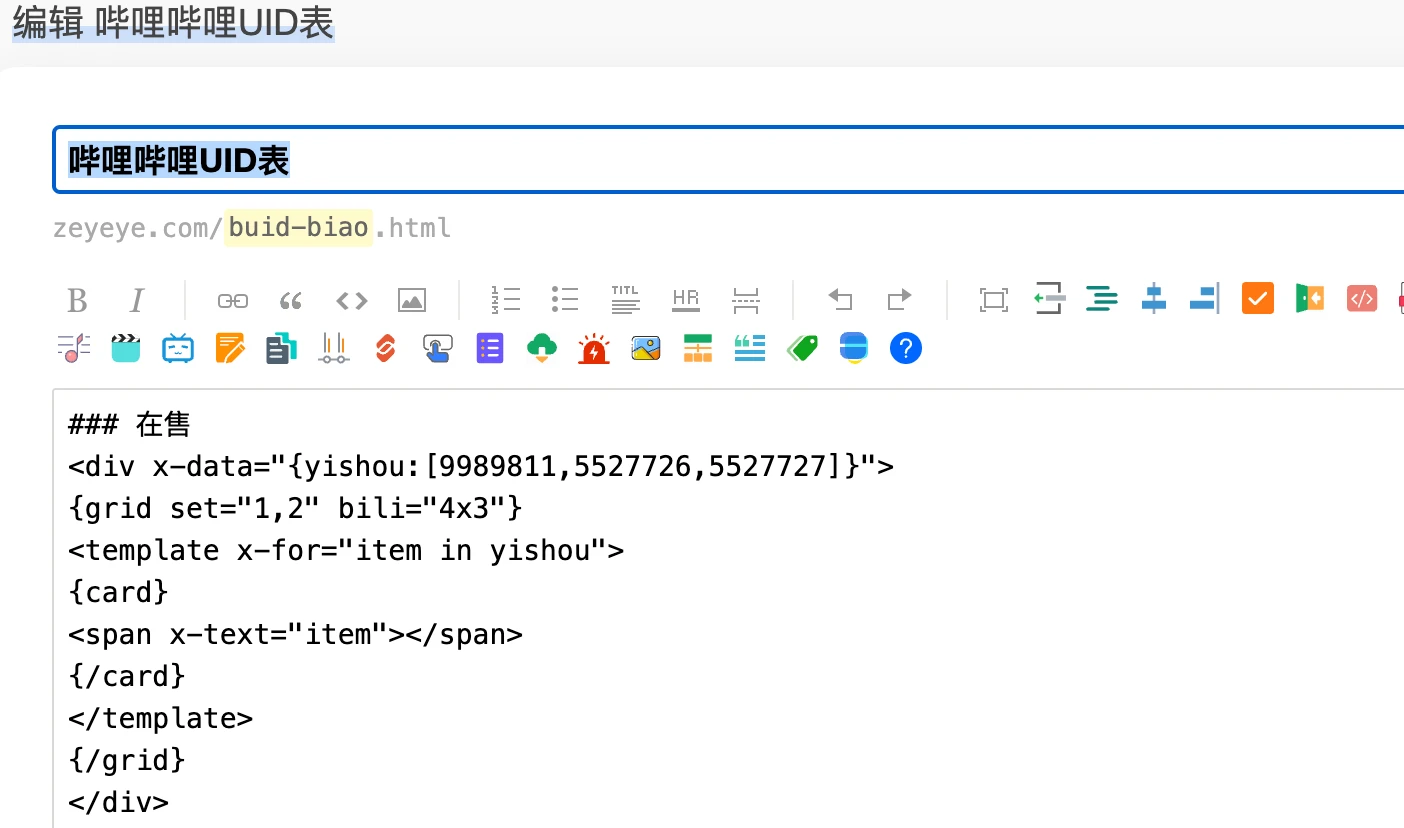Insert Bilibili video with blue TV icon
1404x828 pixels.
[x=178, y=348]
